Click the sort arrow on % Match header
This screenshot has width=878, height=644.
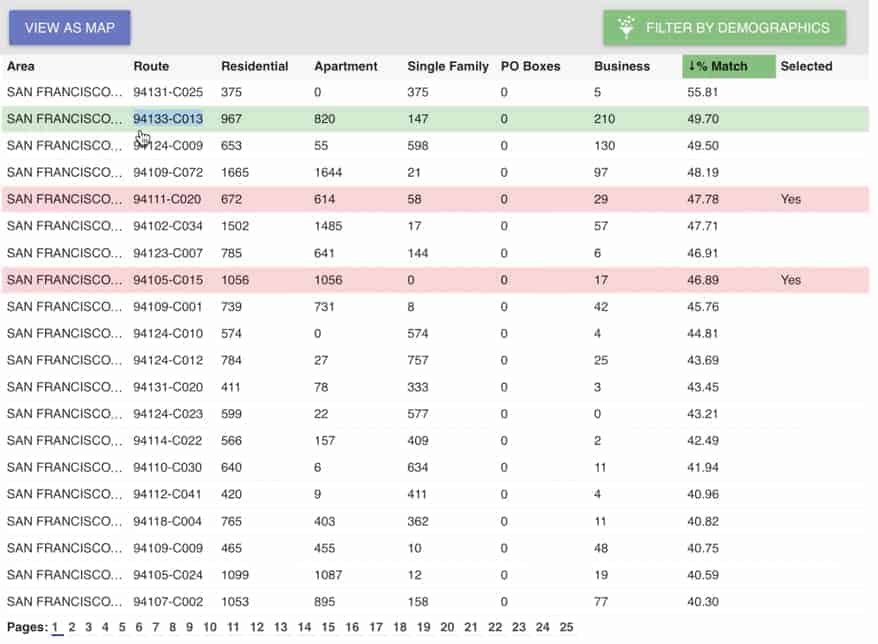691,66
